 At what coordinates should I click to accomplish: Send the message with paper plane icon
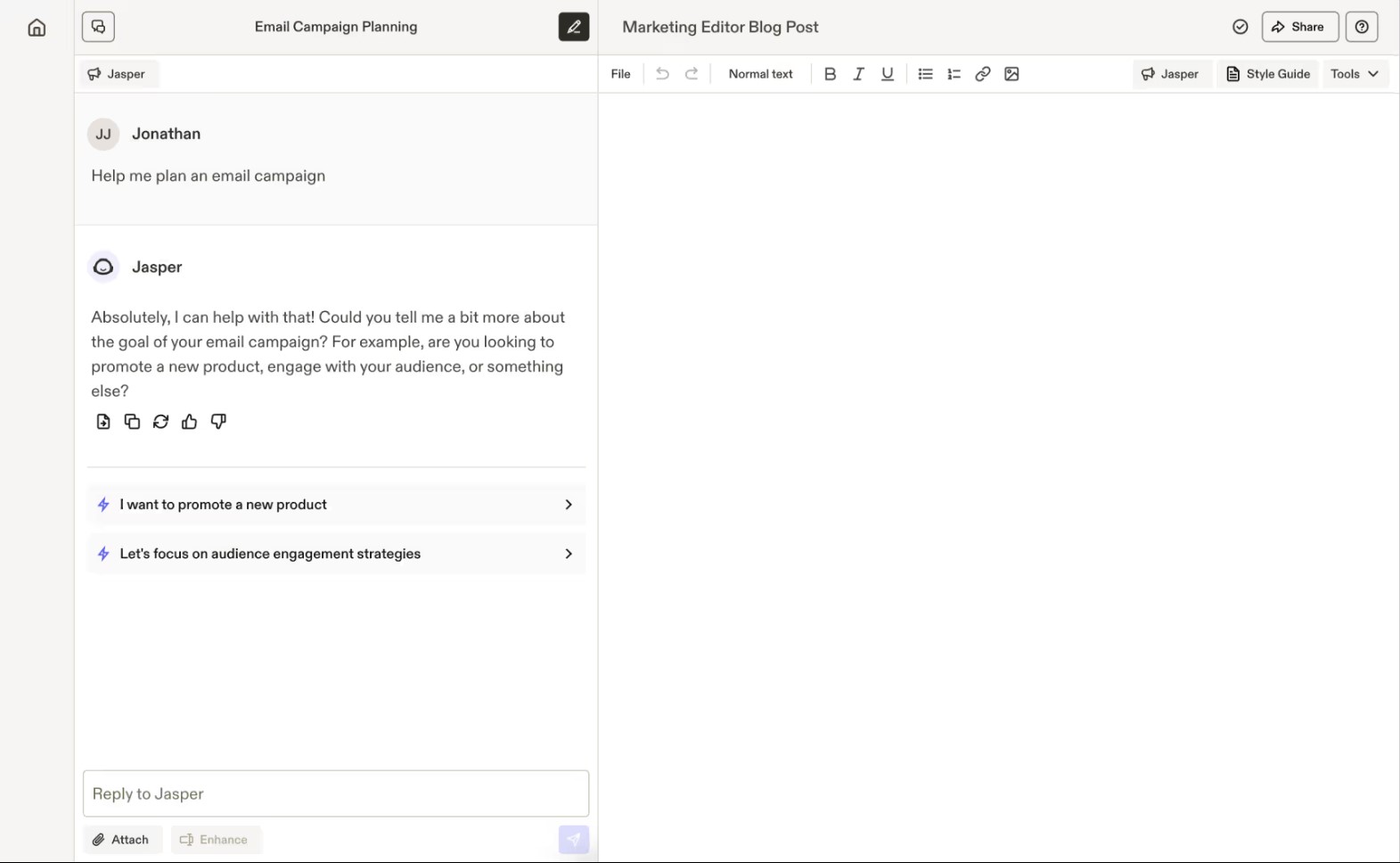click(x=574, y=840)
